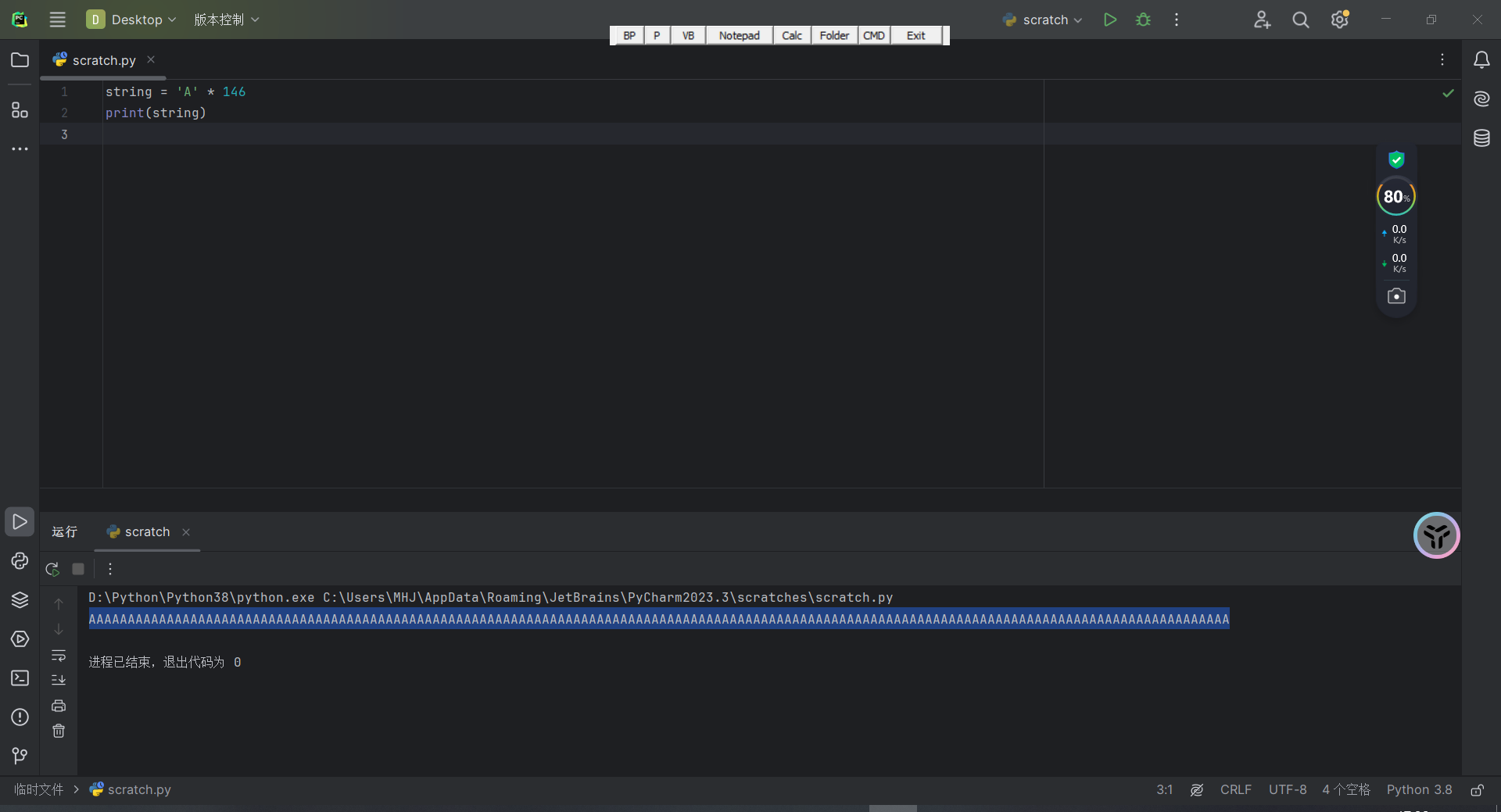The width and height of the screenshot is (1501, 812).
Task: Toggle the file read-only lock icon
Action: point(1477,790)
